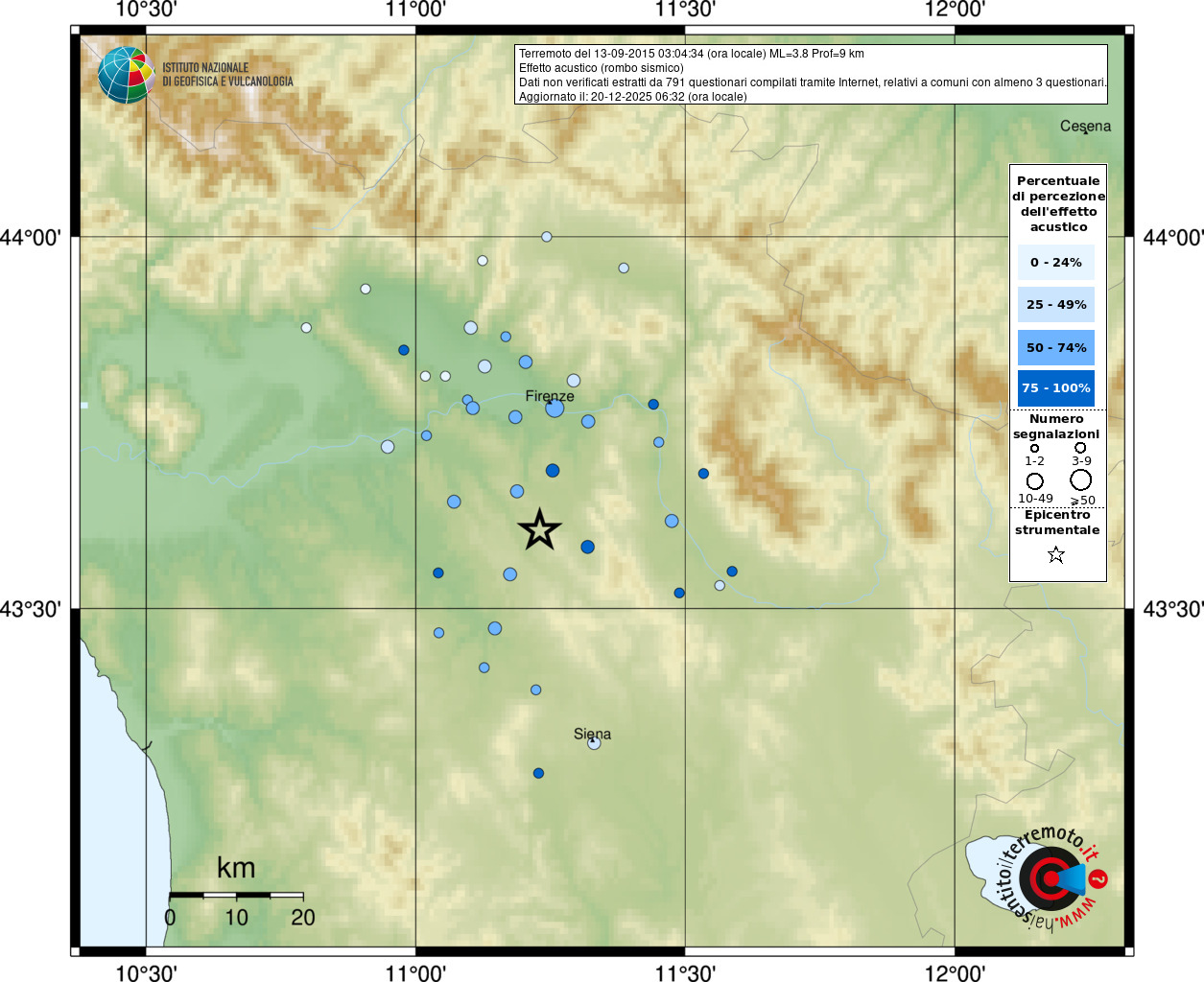Click the star symbol in the legend

pos(1056,554)
